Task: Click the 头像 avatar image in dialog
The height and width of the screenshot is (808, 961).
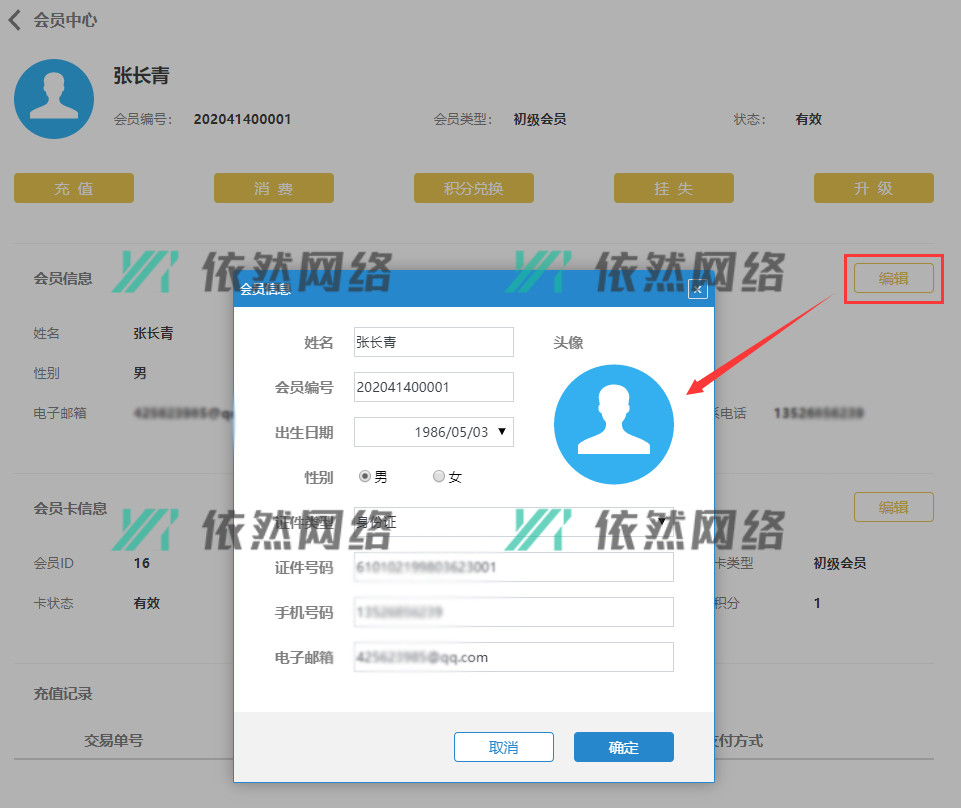Action: [613, 424]
